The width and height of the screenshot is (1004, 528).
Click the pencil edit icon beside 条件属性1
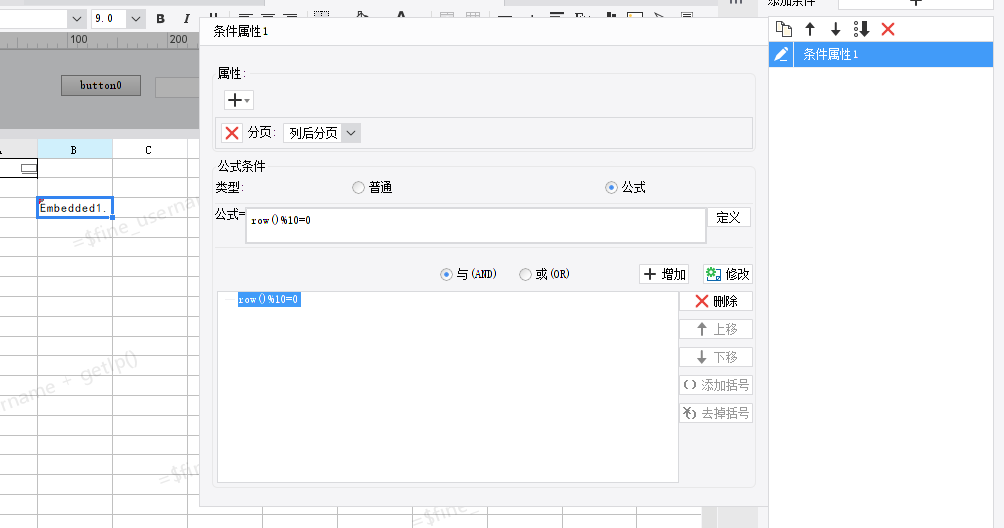coord(781,55)
